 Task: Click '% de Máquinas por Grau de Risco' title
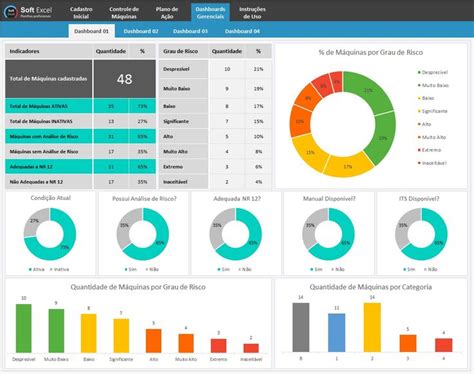tap(371, 52)
